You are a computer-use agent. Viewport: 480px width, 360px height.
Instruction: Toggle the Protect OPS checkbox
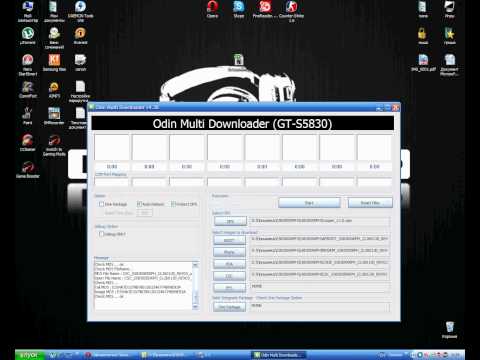tap(173, 204)
